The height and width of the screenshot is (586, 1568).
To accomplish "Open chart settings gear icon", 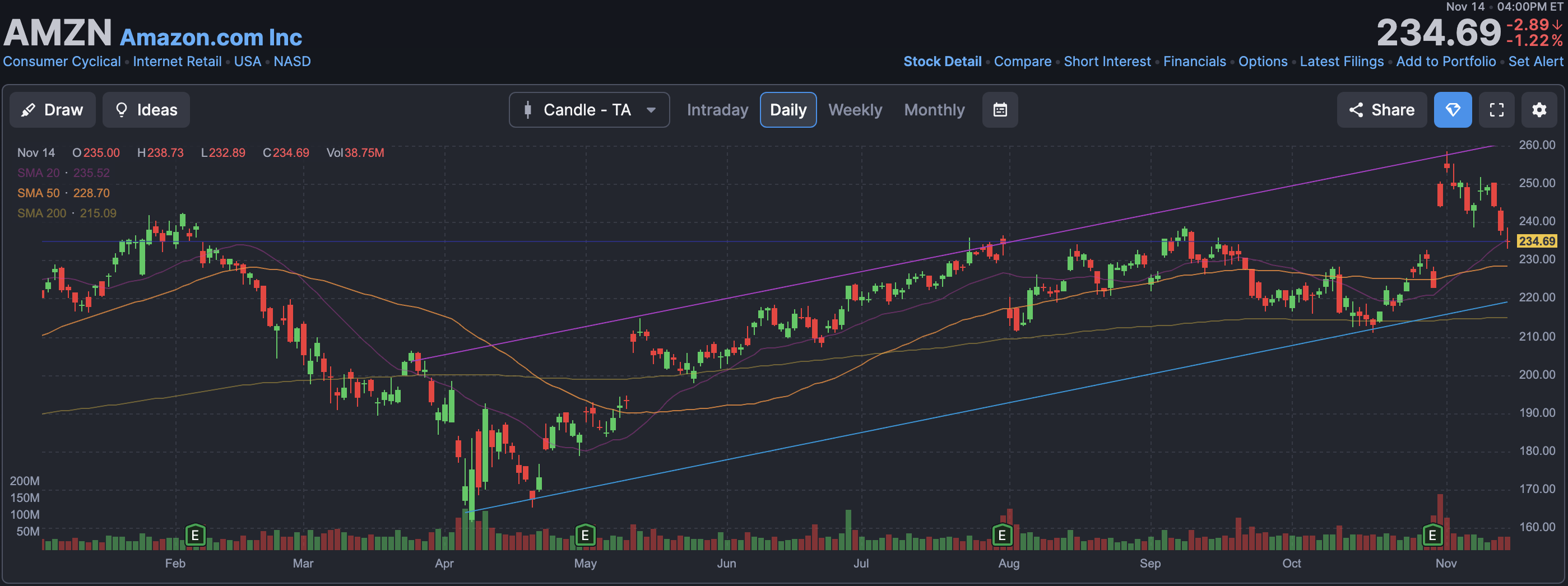I will point(1539,110).
